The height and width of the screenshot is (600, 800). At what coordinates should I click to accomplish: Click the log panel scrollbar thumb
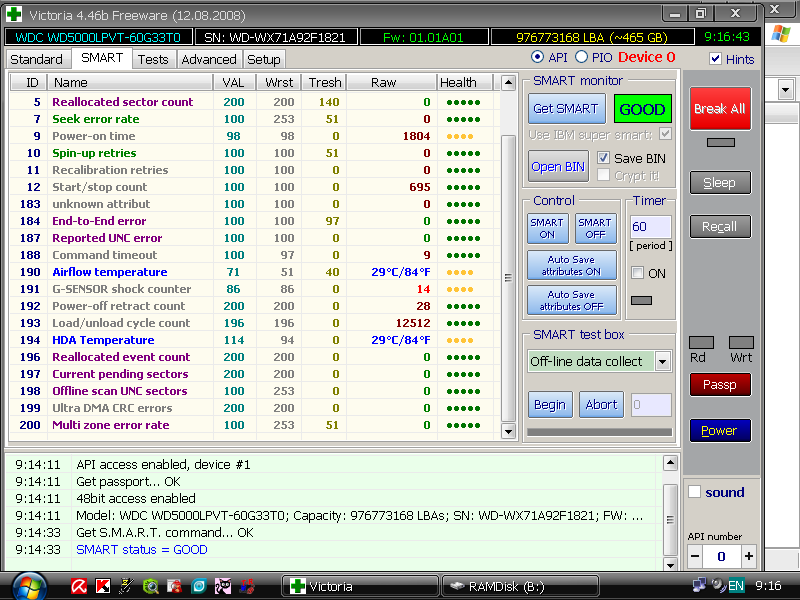670,519
